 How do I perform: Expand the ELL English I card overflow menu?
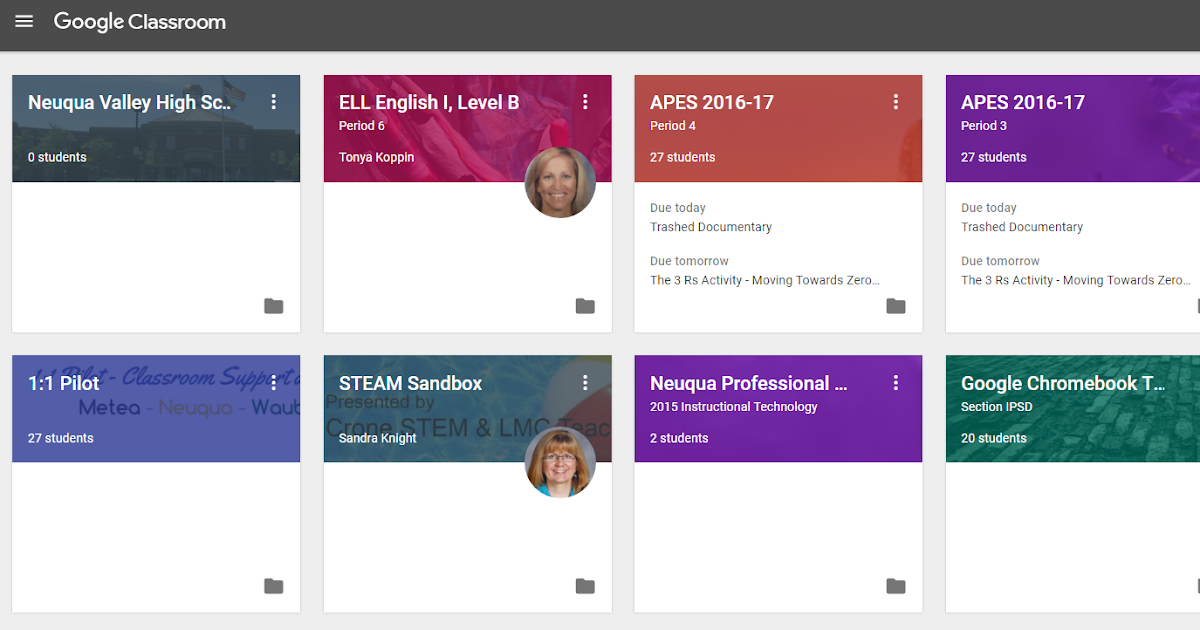(585, 101)
